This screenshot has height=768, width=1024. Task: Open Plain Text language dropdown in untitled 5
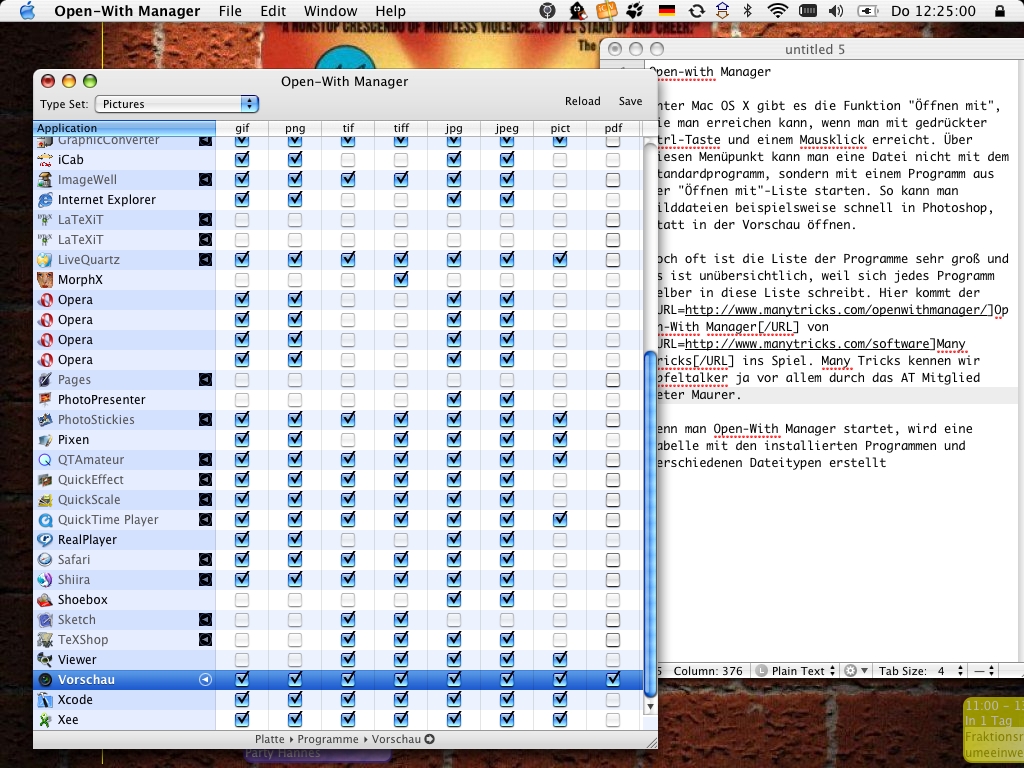point(796,671)
